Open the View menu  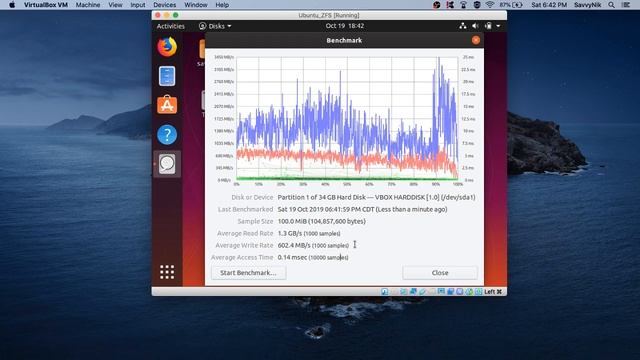pyautogui.click(x=115, y=5)
